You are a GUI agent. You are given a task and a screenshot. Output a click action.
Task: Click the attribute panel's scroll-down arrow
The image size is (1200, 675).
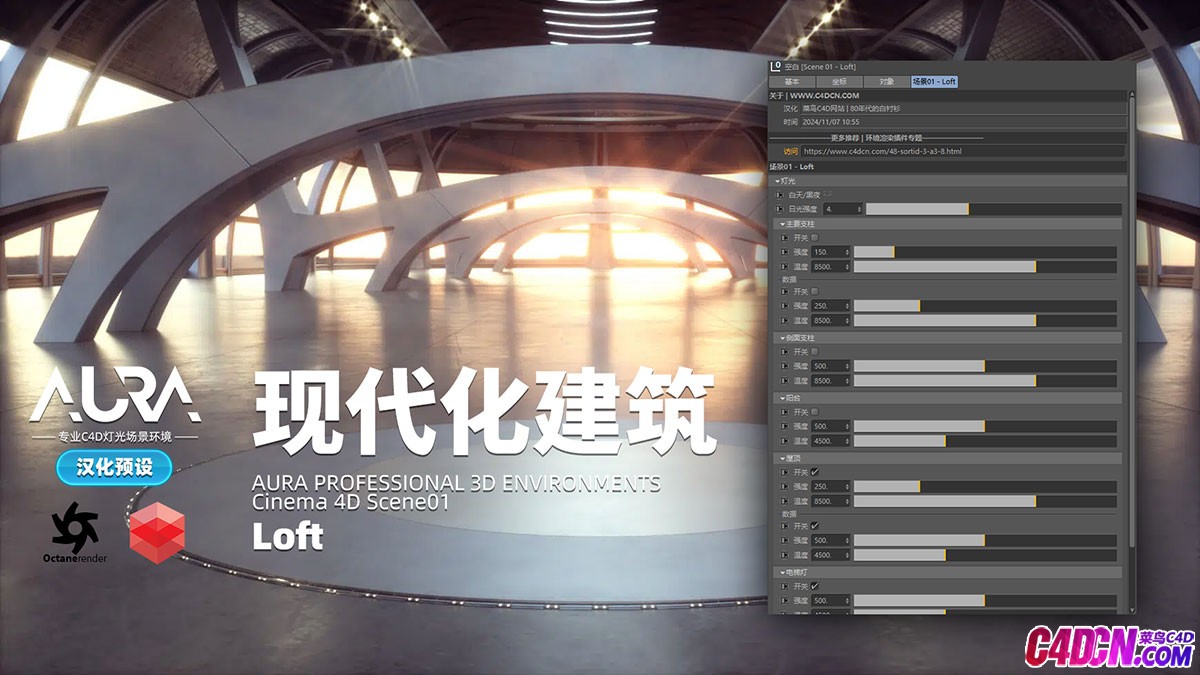pyautogui.click(x=1132, y=609)
